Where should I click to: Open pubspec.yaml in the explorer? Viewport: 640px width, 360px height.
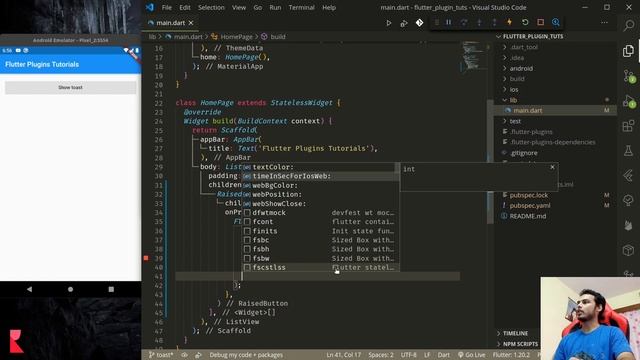pos(530,206)
